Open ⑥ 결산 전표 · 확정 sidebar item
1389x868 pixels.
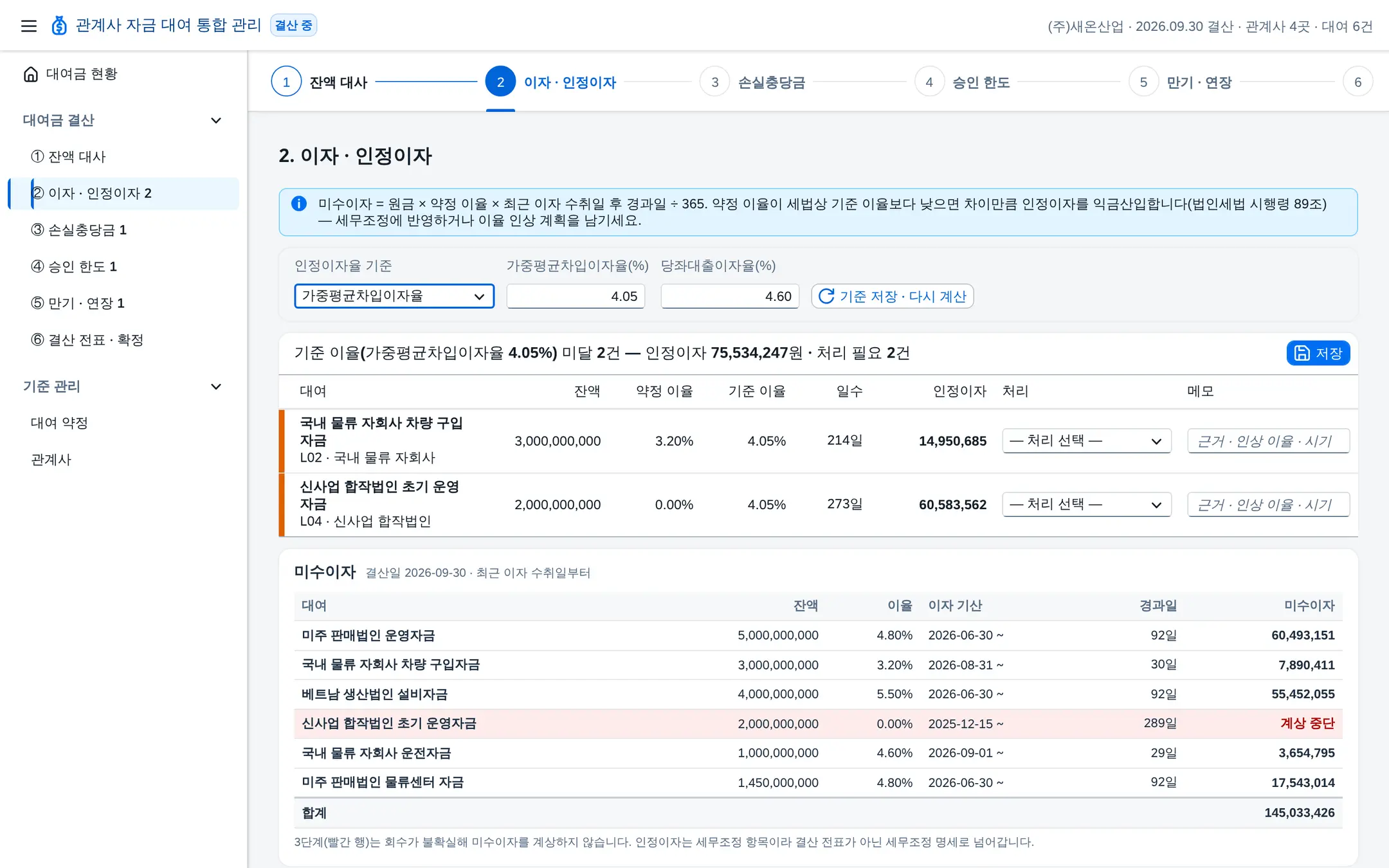123,340
